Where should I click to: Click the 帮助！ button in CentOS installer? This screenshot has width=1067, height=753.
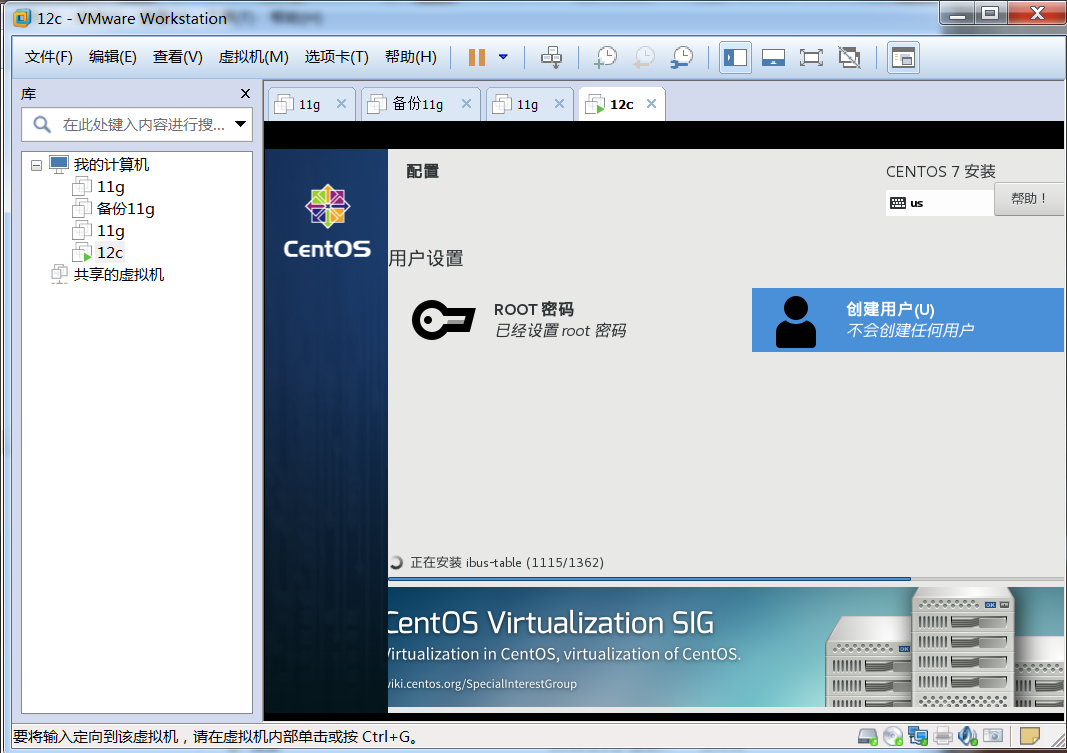1029,199
